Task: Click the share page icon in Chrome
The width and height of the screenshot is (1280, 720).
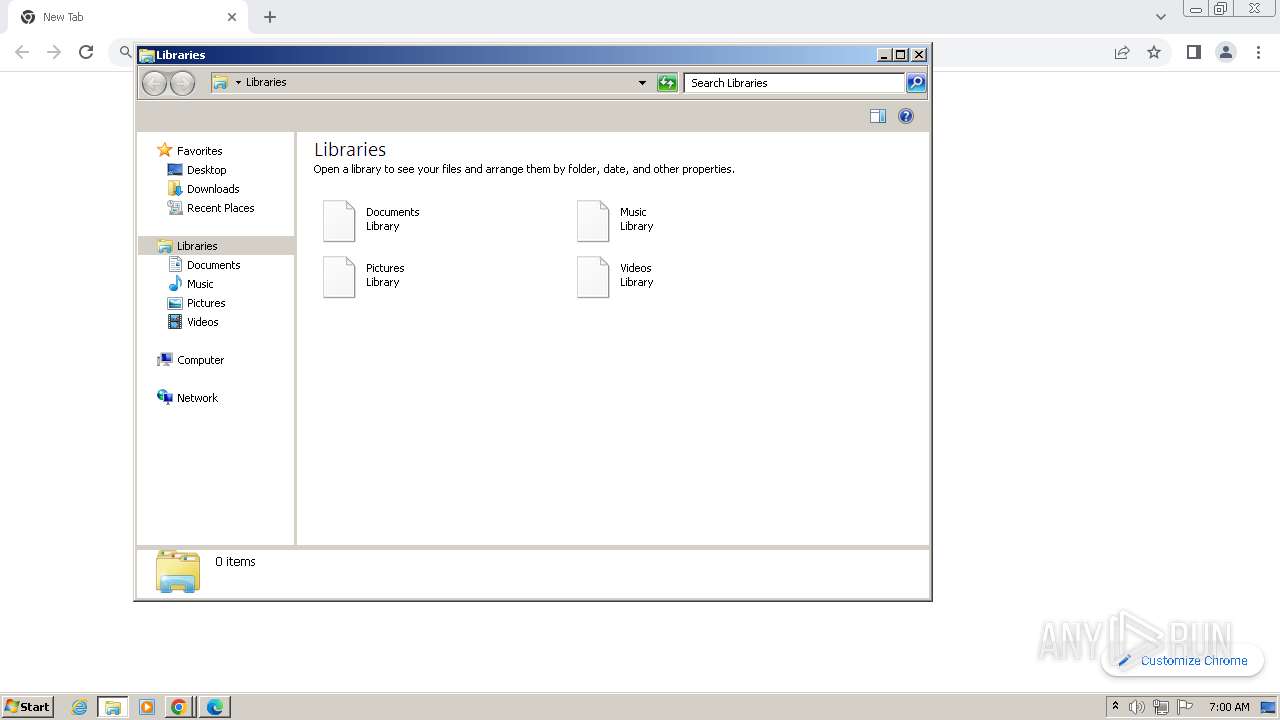Action: [x=1122, y=52]
